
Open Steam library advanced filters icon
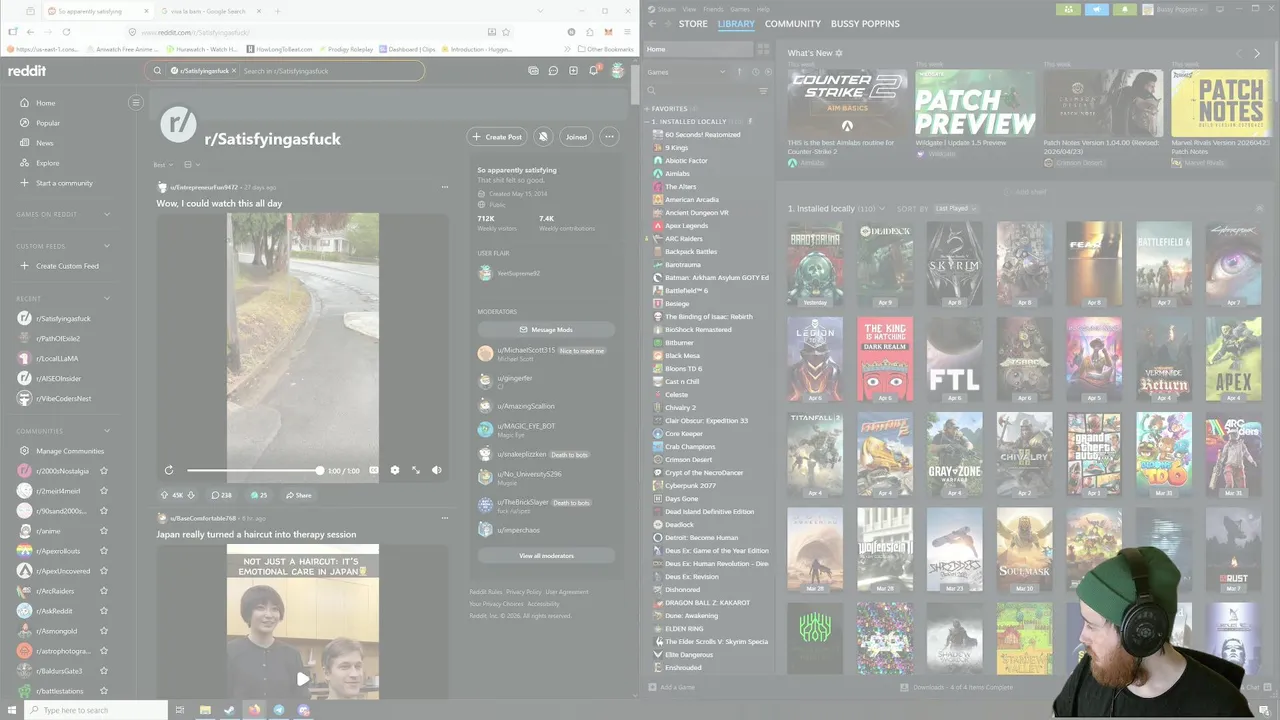(x=763, y=90)
